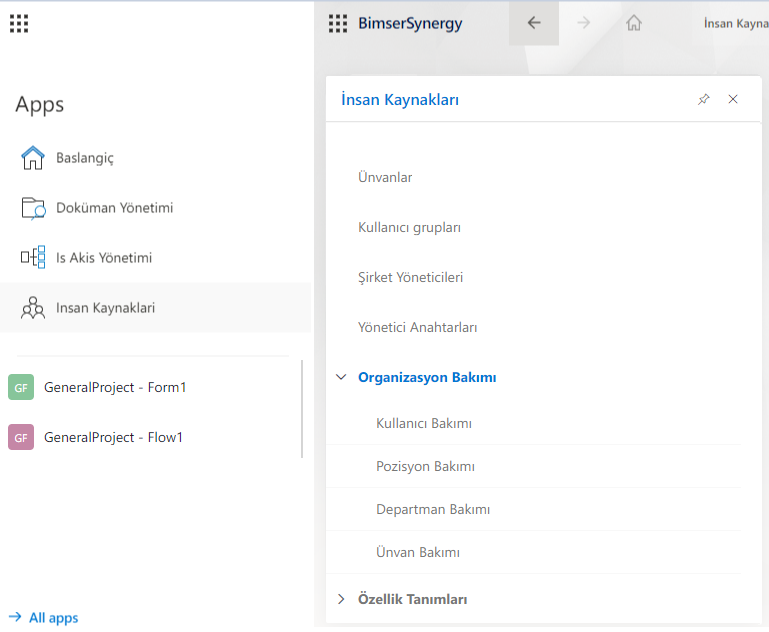Image resolution: width=769 pixels, height=632 pixels.
Task: Click the apps list vertical scrollbar
Action: 302,409
